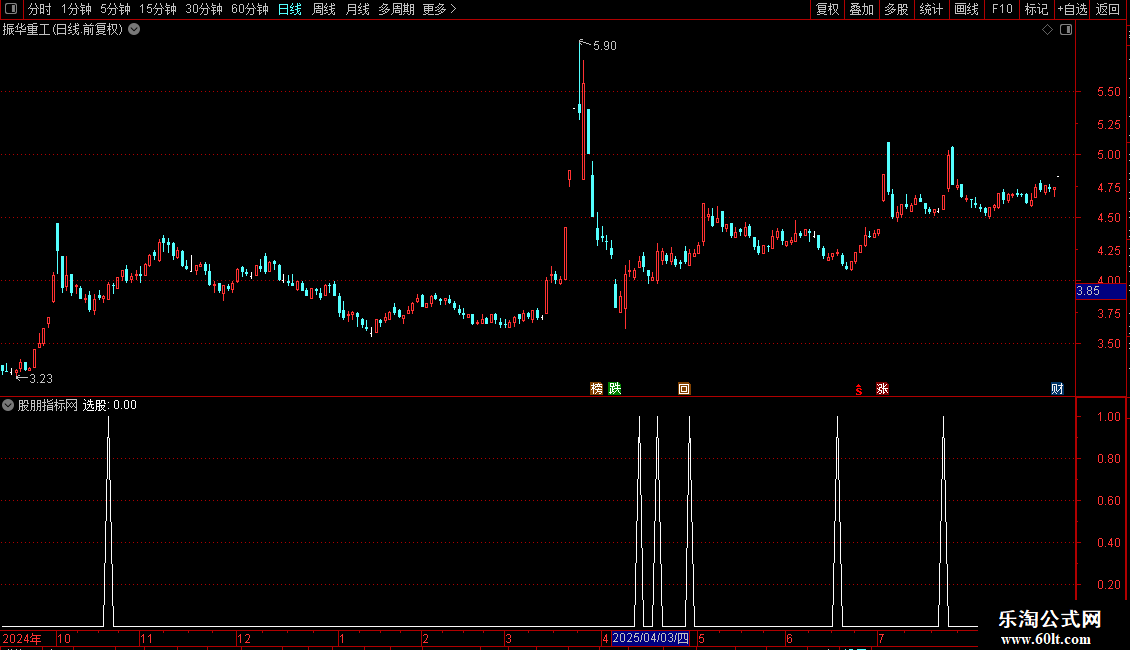Click the 1.00 indicator axis label

pos(1108,417)
